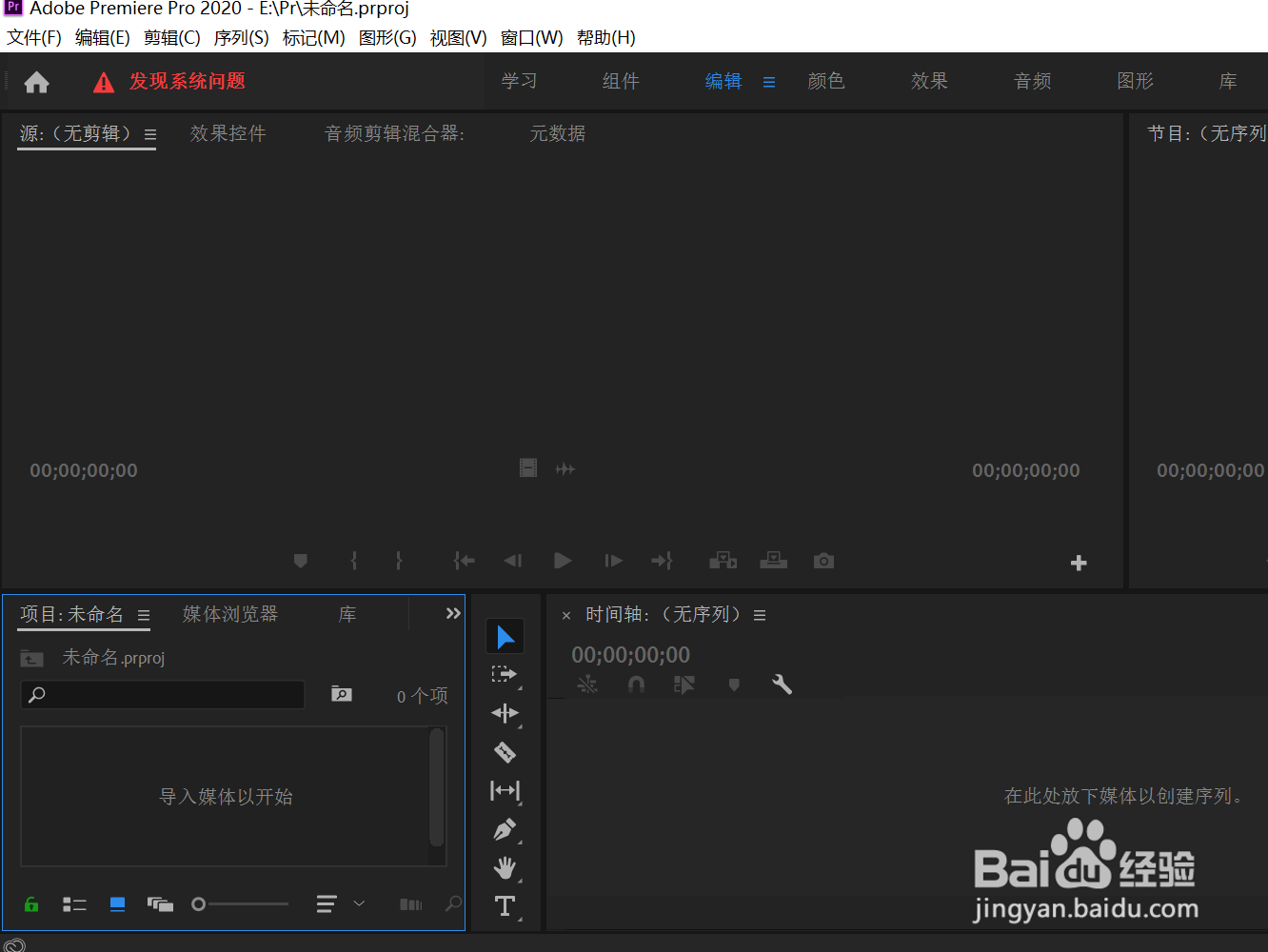Click the Project panel search field
The height and width of the screenshot is (952, 1268).
pos(163,695)
